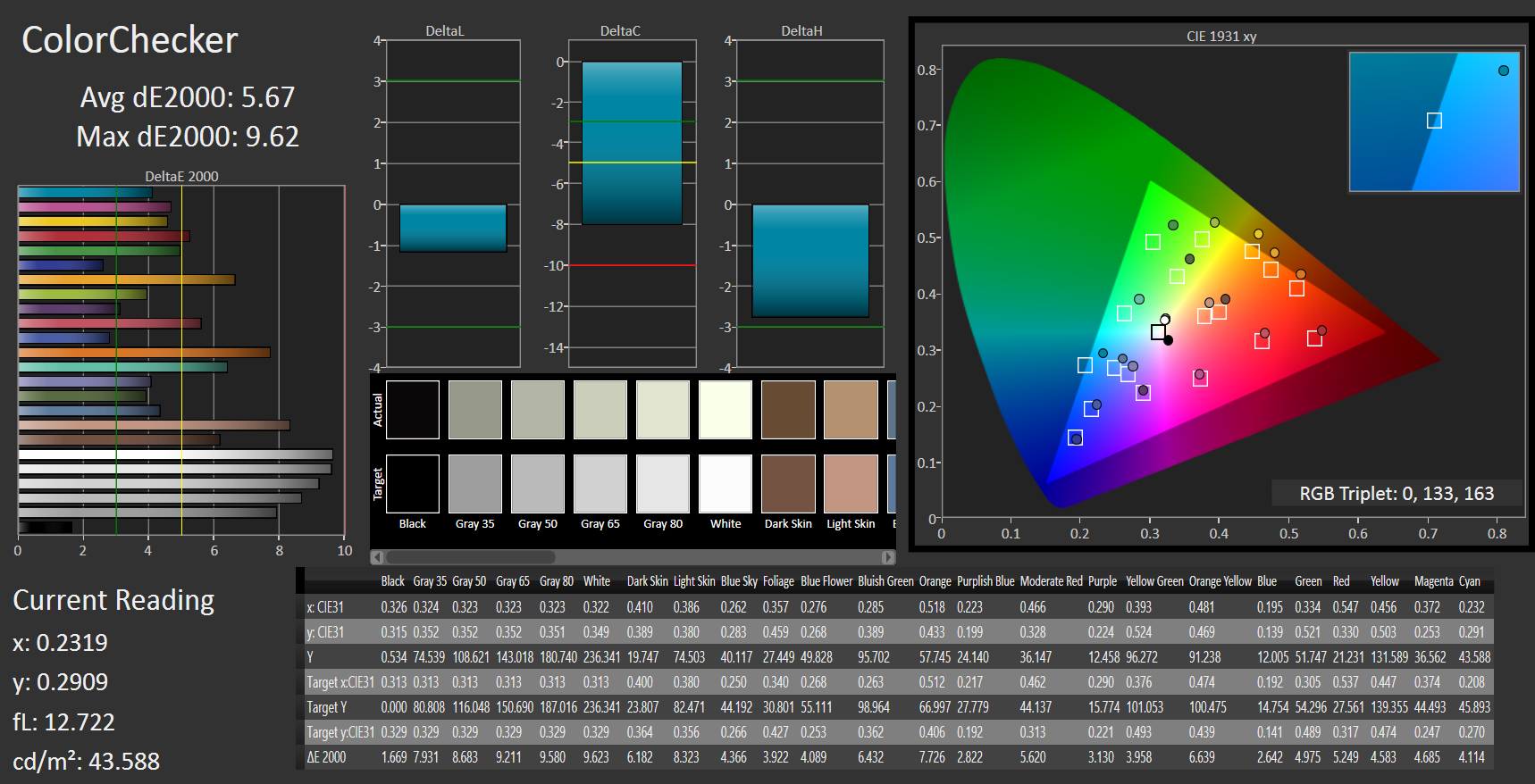Select the Actual Gray 80 swatch
1535x784 pixels.
tap(663, 410)
